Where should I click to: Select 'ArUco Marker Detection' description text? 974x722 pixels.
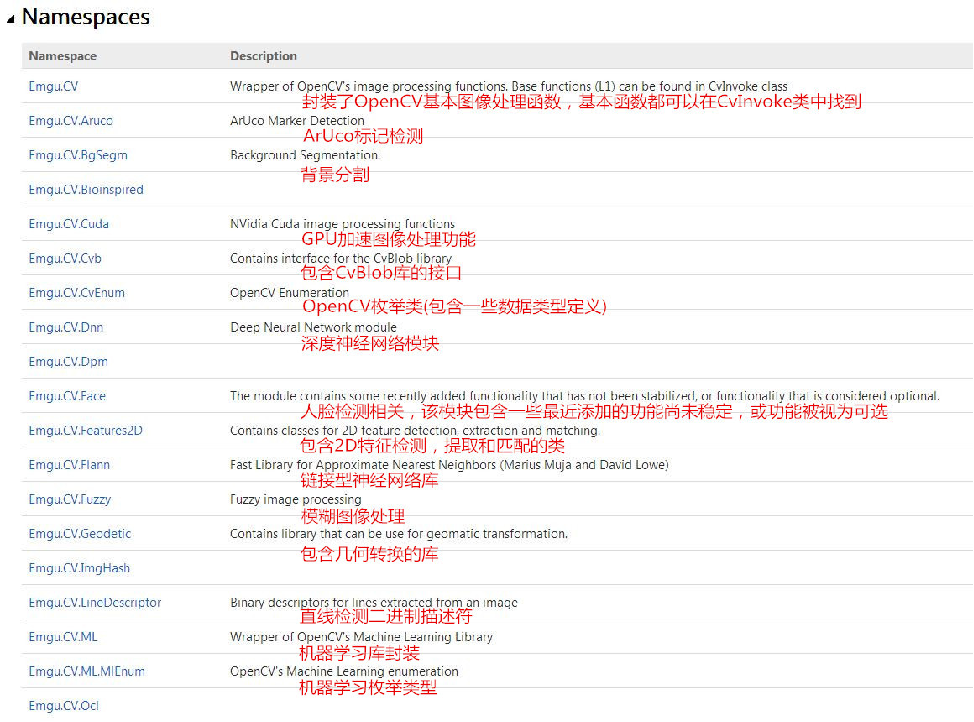297,121
